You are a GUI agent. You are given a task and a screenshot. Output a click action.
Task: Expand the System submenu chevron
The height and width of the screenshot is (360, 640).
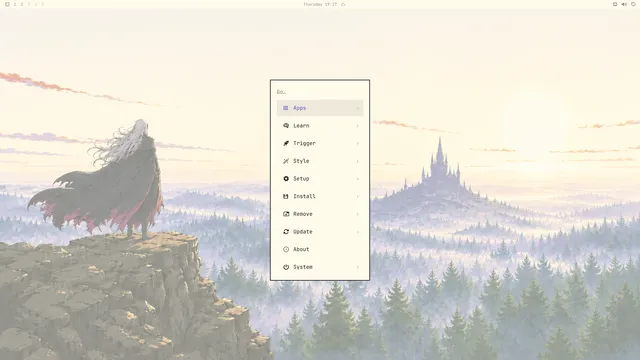pyautogui.click(x=358, y=267)
